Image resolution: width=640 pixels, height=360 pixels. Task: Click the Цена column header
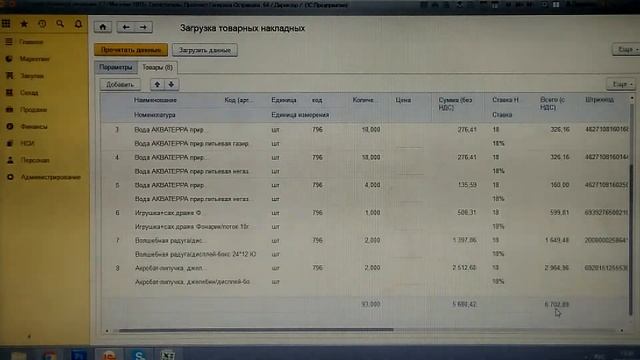click(x=403, y=100)
